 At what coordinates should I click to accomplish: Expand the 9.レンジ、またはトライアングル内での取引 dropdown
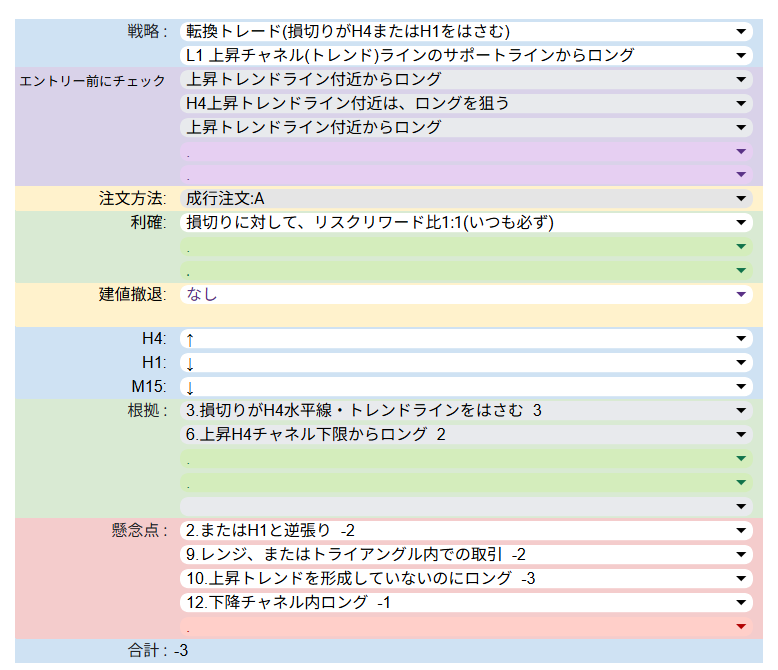pyautogui.click(x=466, y=554)
